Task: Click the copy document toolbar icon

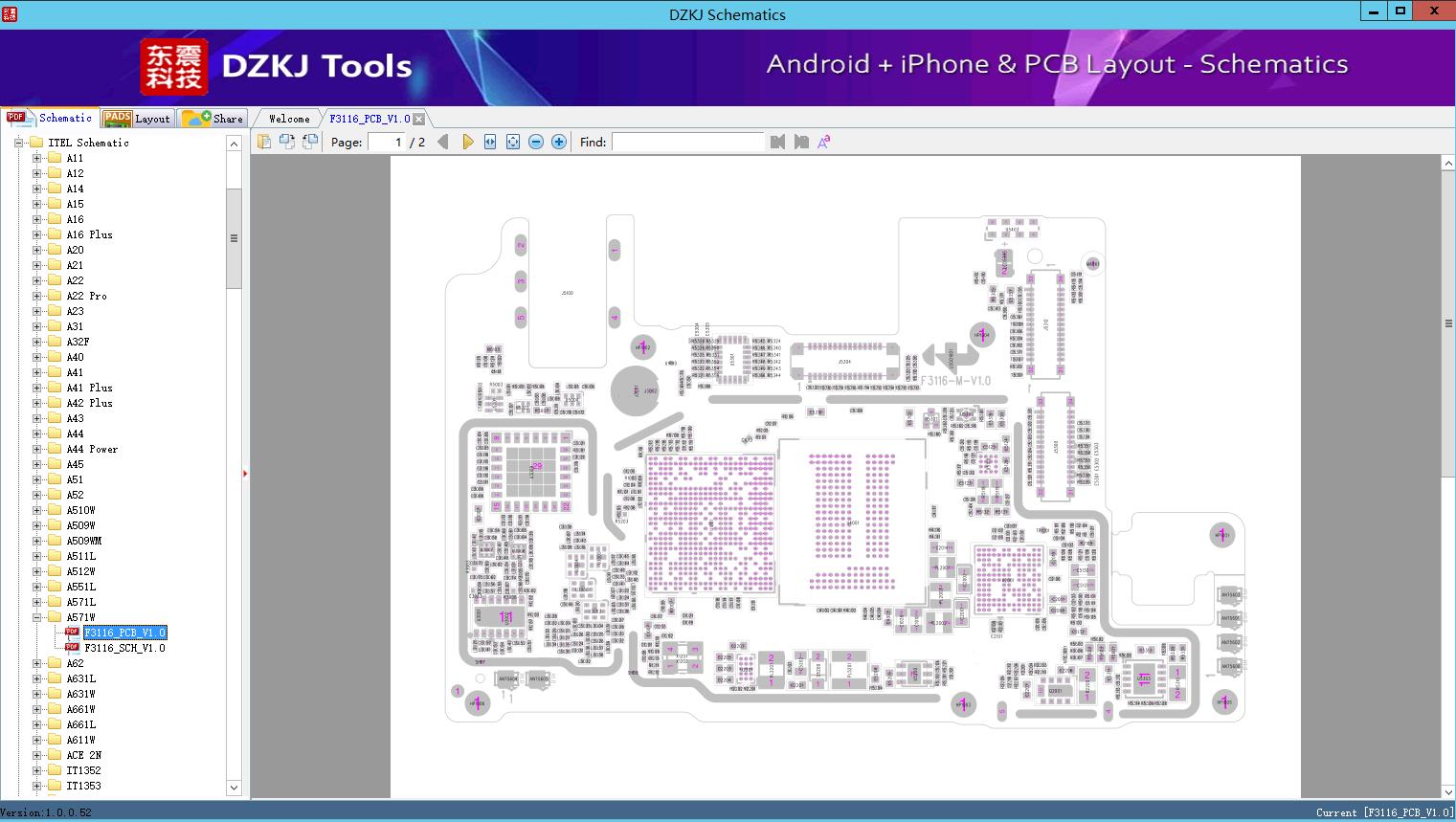Action: pyautogui.click(x=264, y=142)
